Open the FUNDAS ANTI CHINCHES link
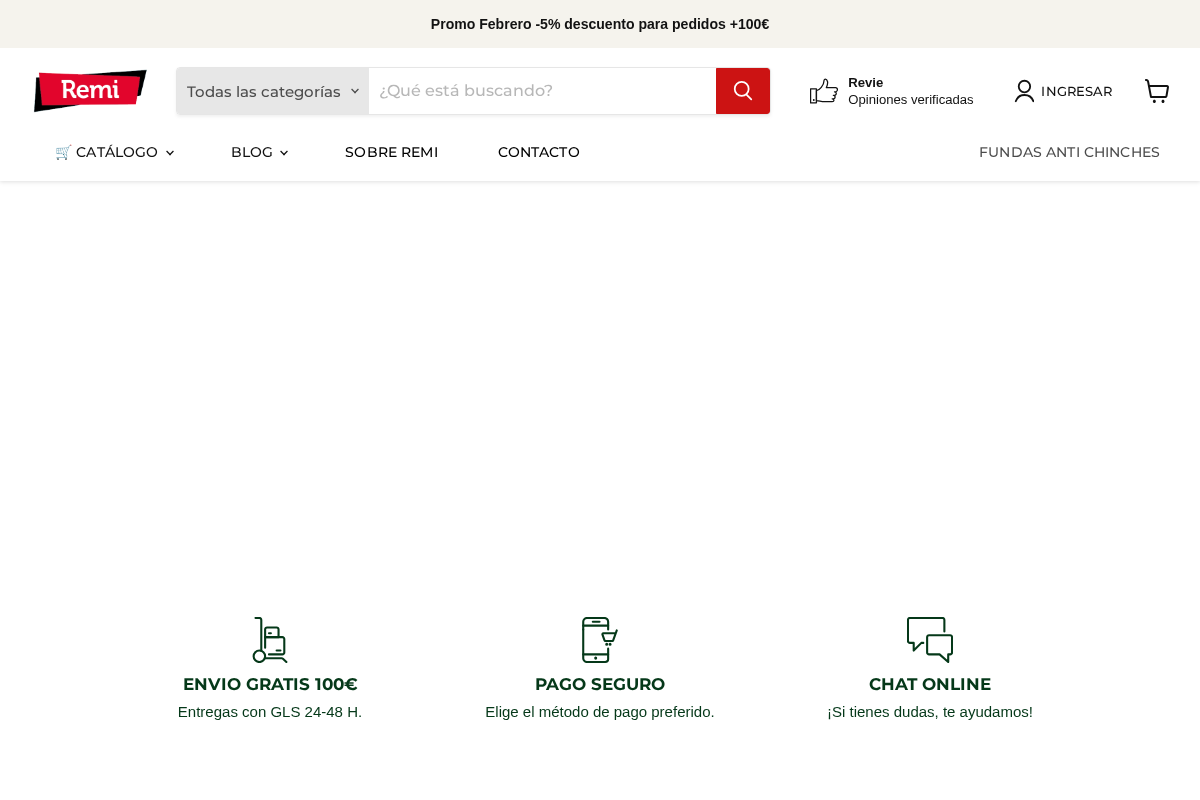This screenshot has height=800, width=1200. 1069,152
